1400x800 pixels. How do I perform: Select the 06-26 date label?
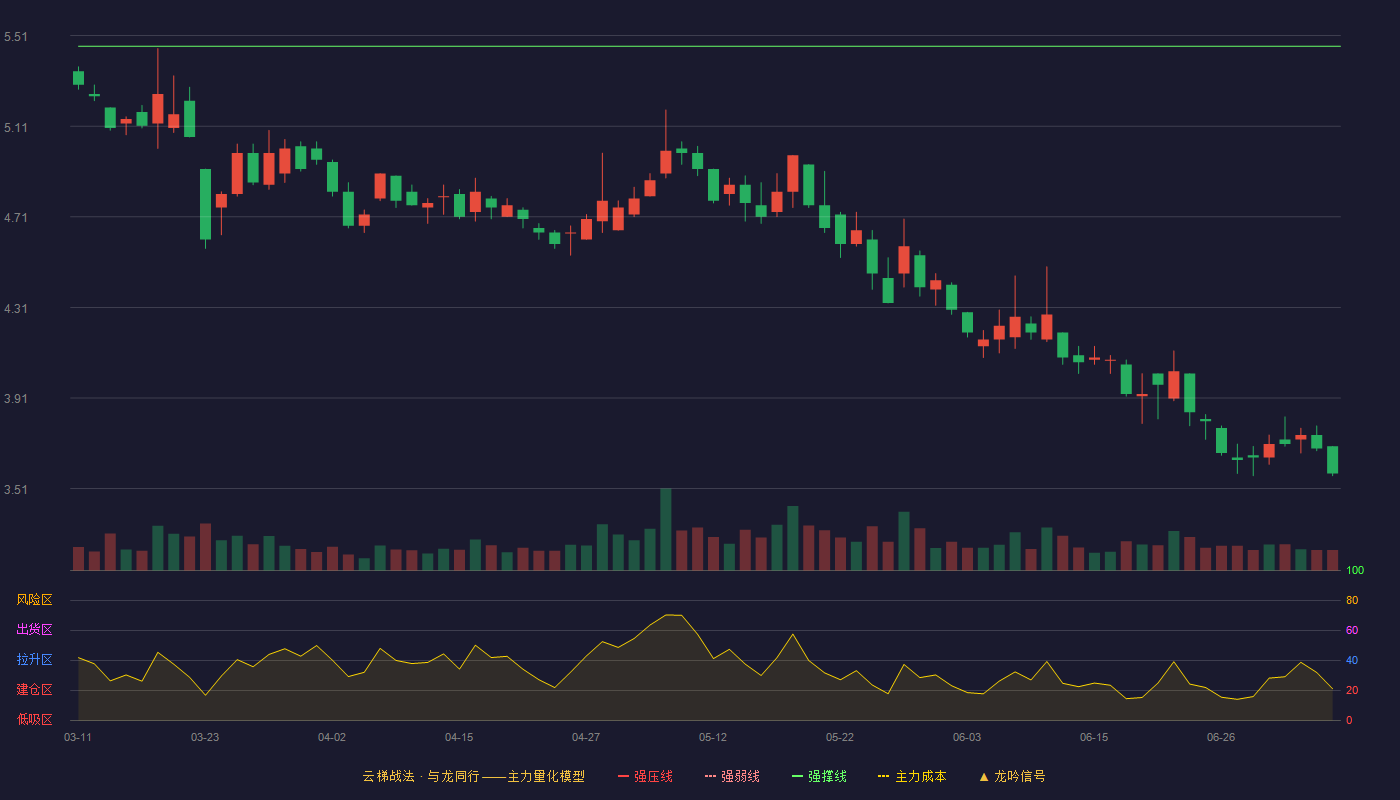(x=1221, y=738)
